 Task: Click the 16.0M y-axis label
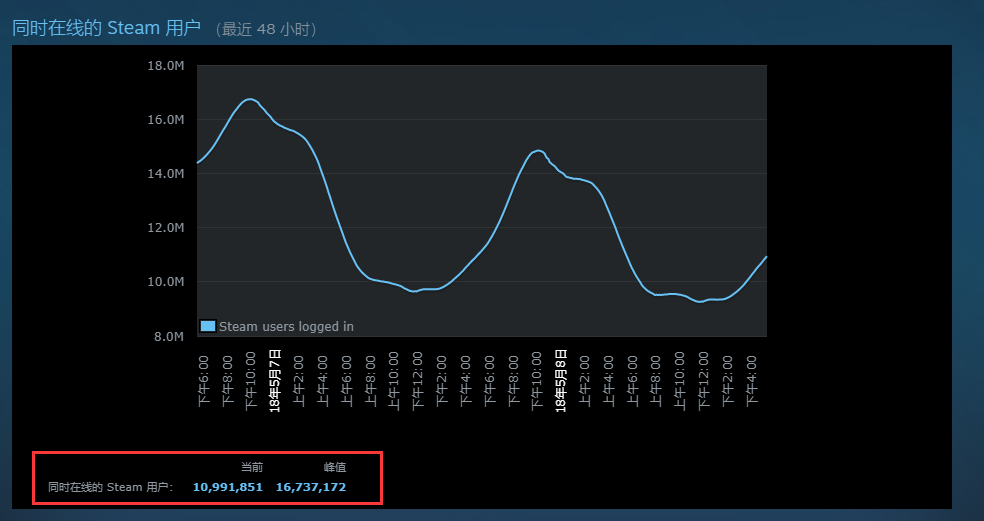click(166, 120)
